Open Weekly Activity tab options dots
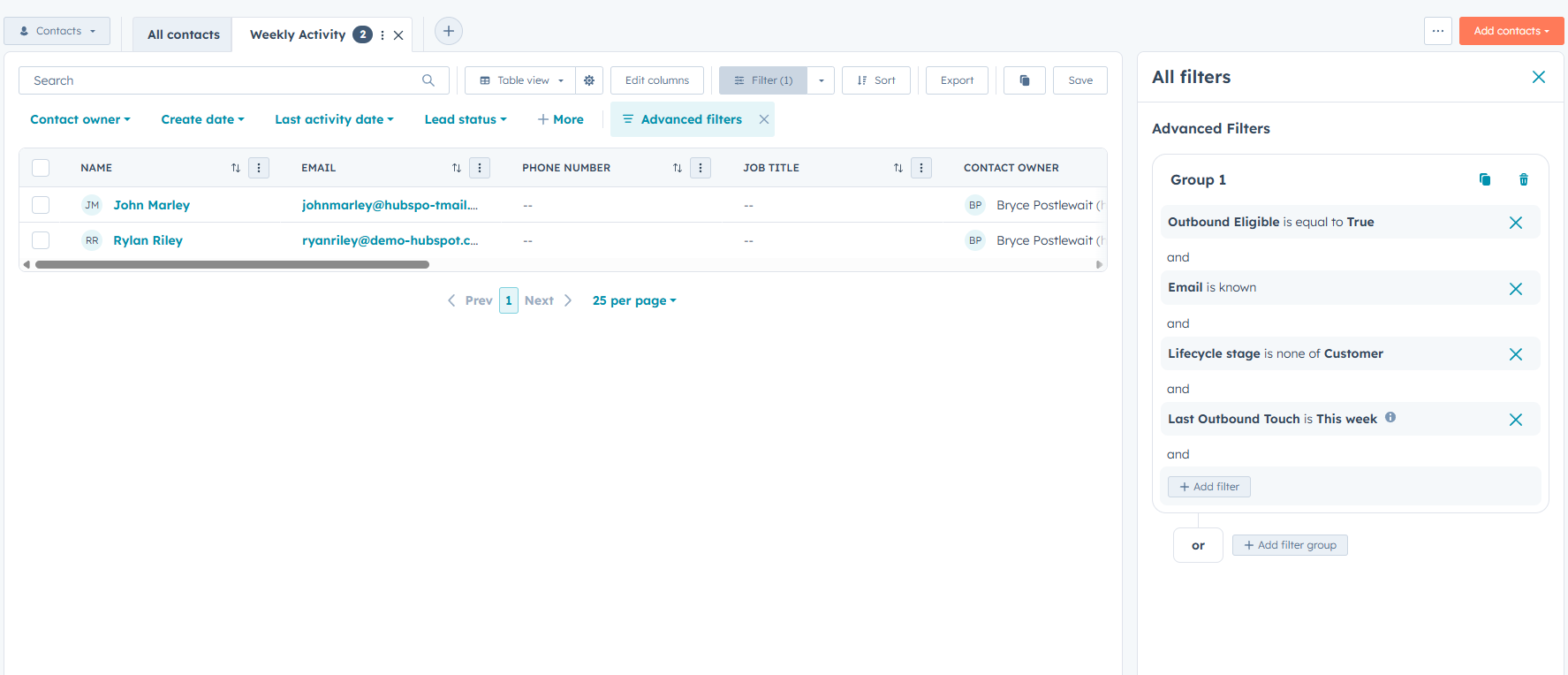Image resolution: width=1568 pixels, height=675 pixels. click(383, 35)
